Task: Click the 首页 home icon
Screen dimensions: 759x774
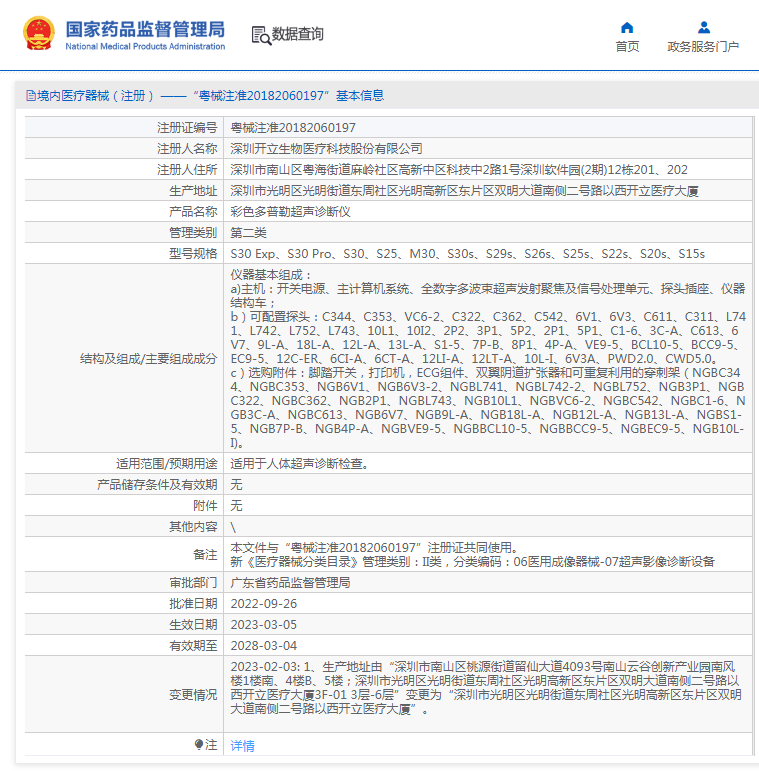Action: tap(627, 28)
